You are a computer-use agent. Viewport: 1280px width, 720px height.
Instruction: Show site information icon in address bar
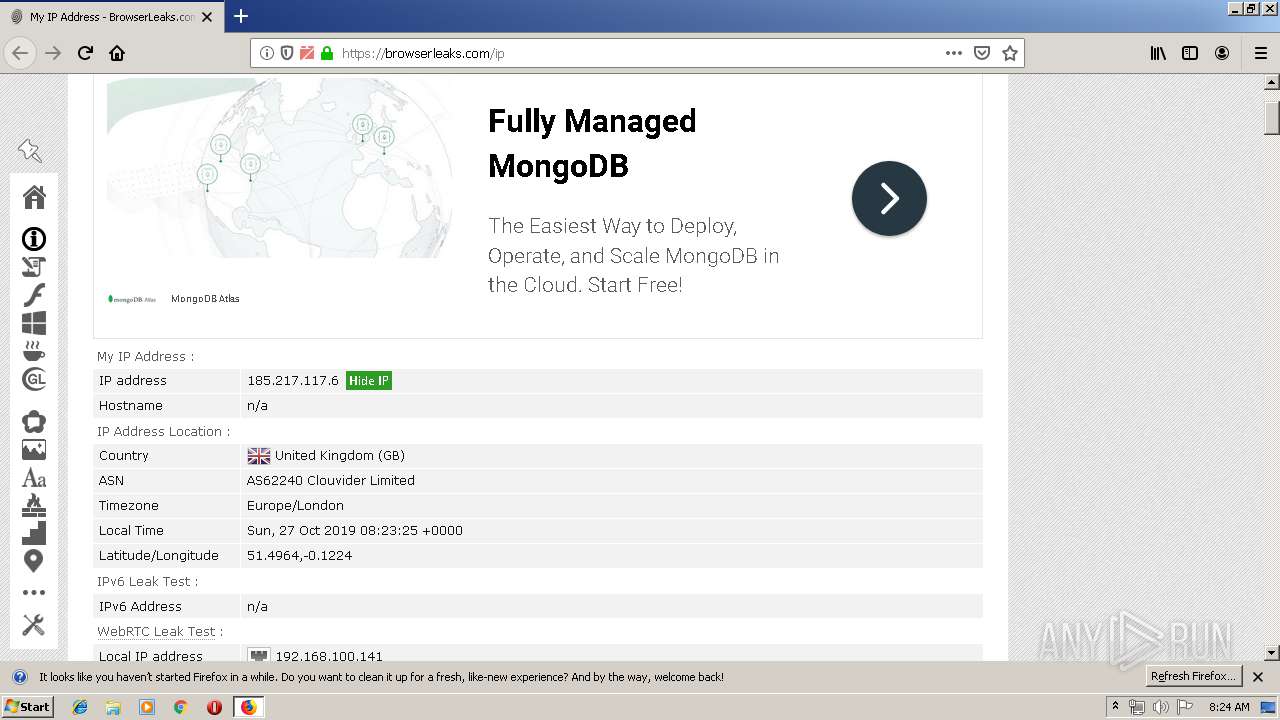point(267,53)
